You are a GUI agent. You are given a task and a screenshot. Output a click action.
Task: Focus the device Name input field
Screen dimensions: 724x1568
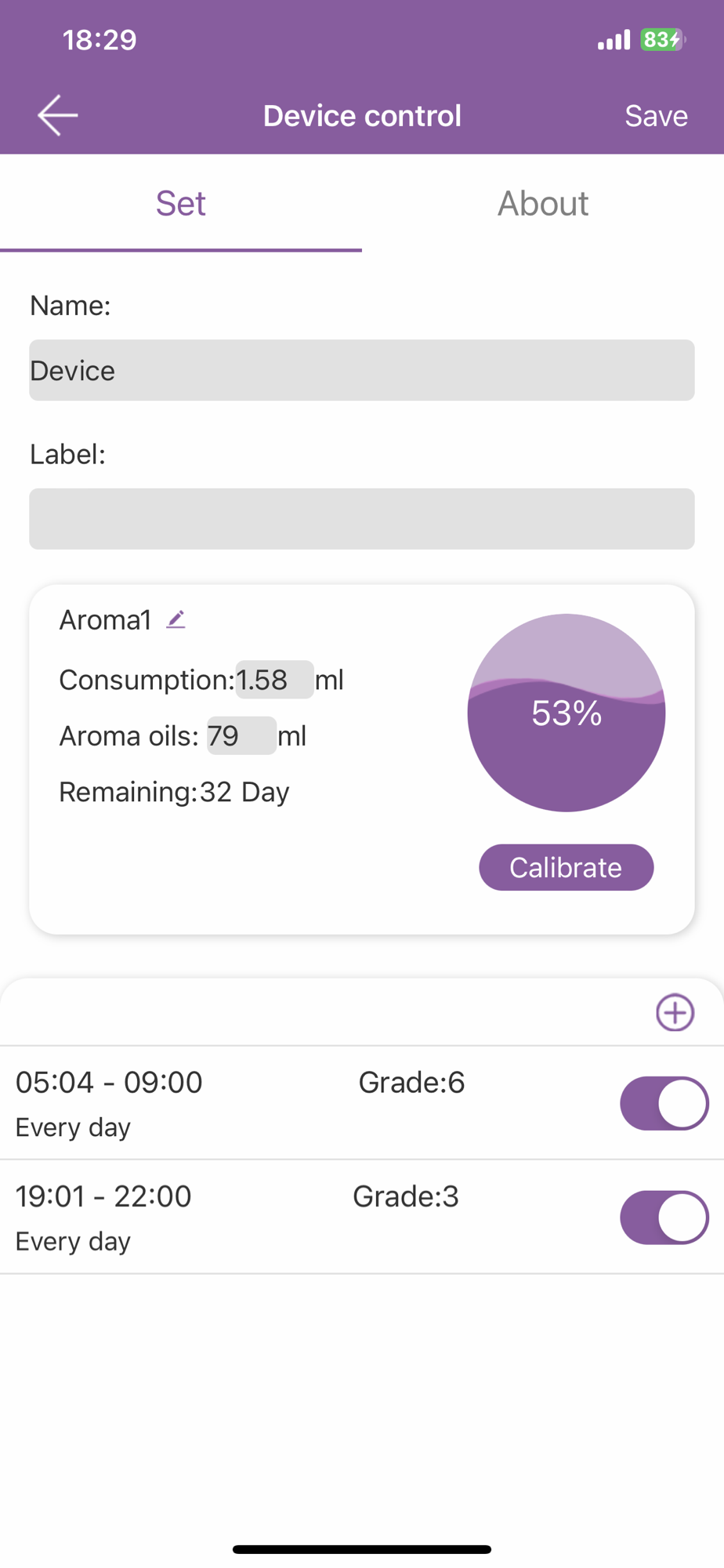pyautogui.click(x=362, y=370)
